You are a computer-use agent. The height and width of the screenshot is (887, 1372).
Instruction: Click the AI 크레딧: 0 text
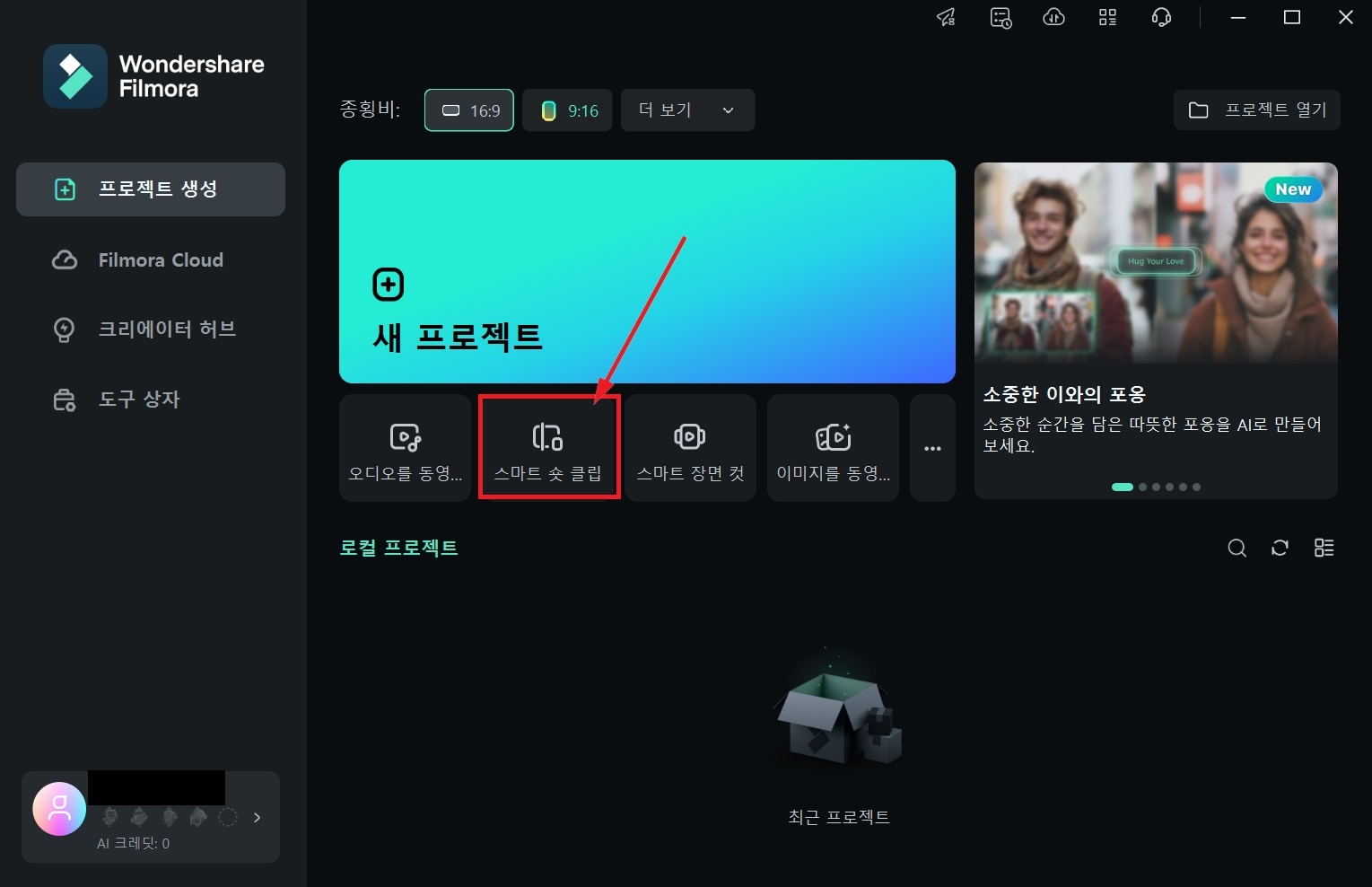(x=133, y=844)
